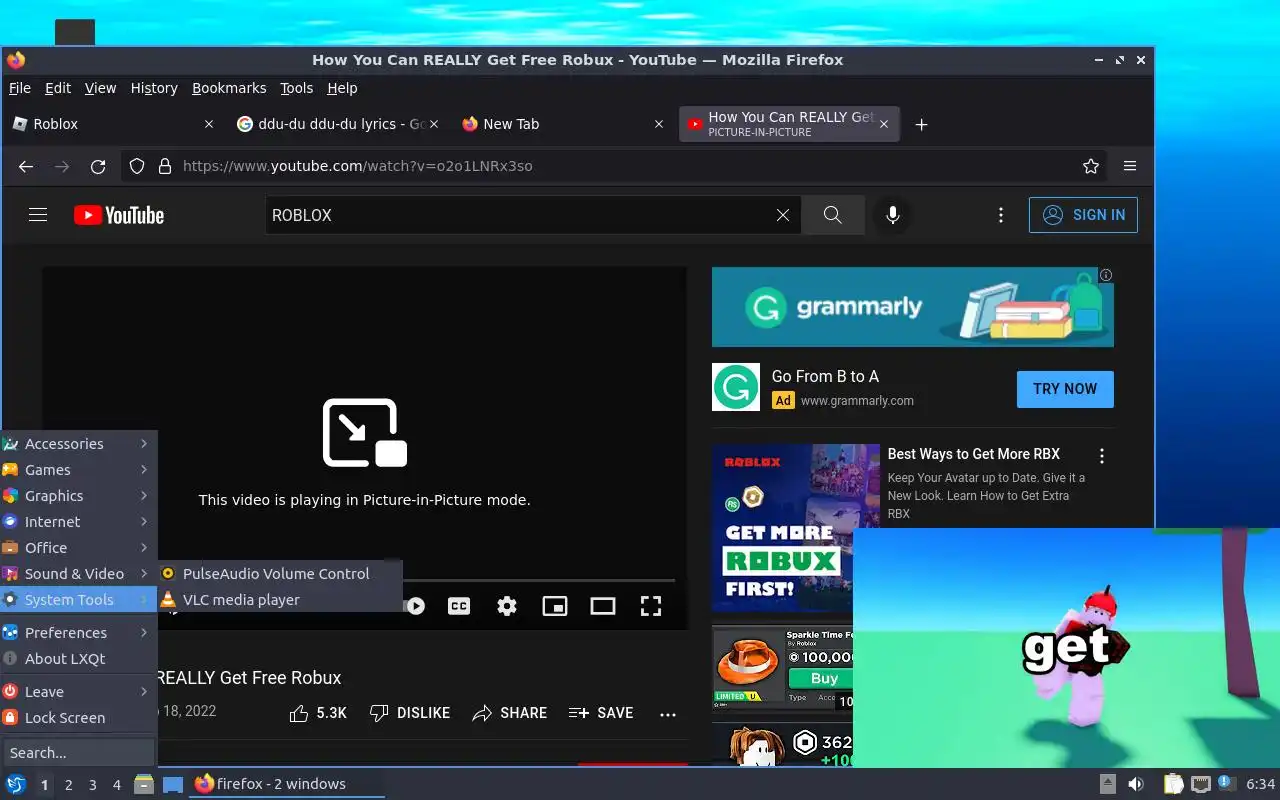This screenshot has height=800, width=1280.
Task: Click the SHARE button
Action: [510, 713]
